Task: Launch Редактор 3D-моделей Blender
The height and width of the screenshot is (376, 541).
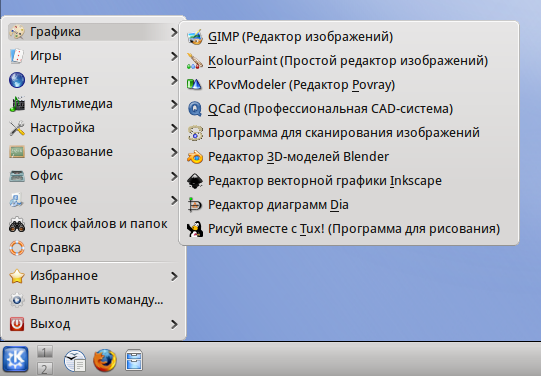Action: pos(349,157)
